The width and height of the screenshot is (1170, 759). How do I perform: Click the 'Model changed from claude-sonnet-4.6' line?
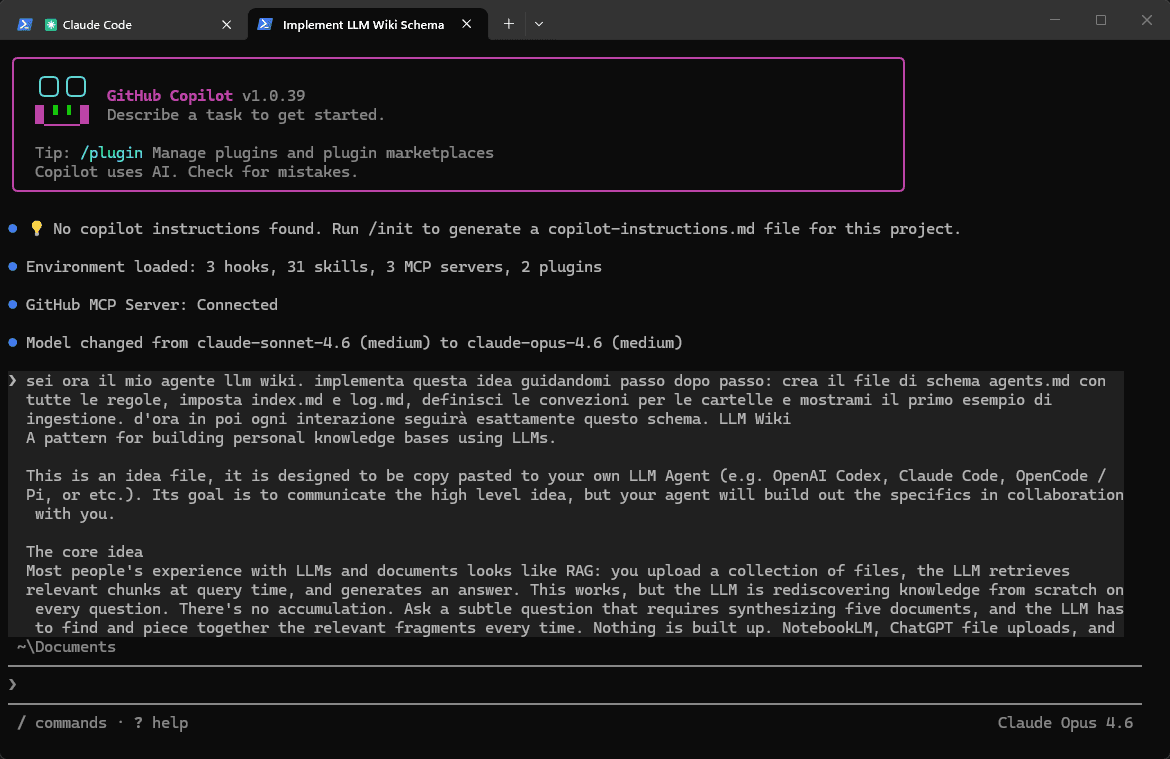(x=354, y=343)
